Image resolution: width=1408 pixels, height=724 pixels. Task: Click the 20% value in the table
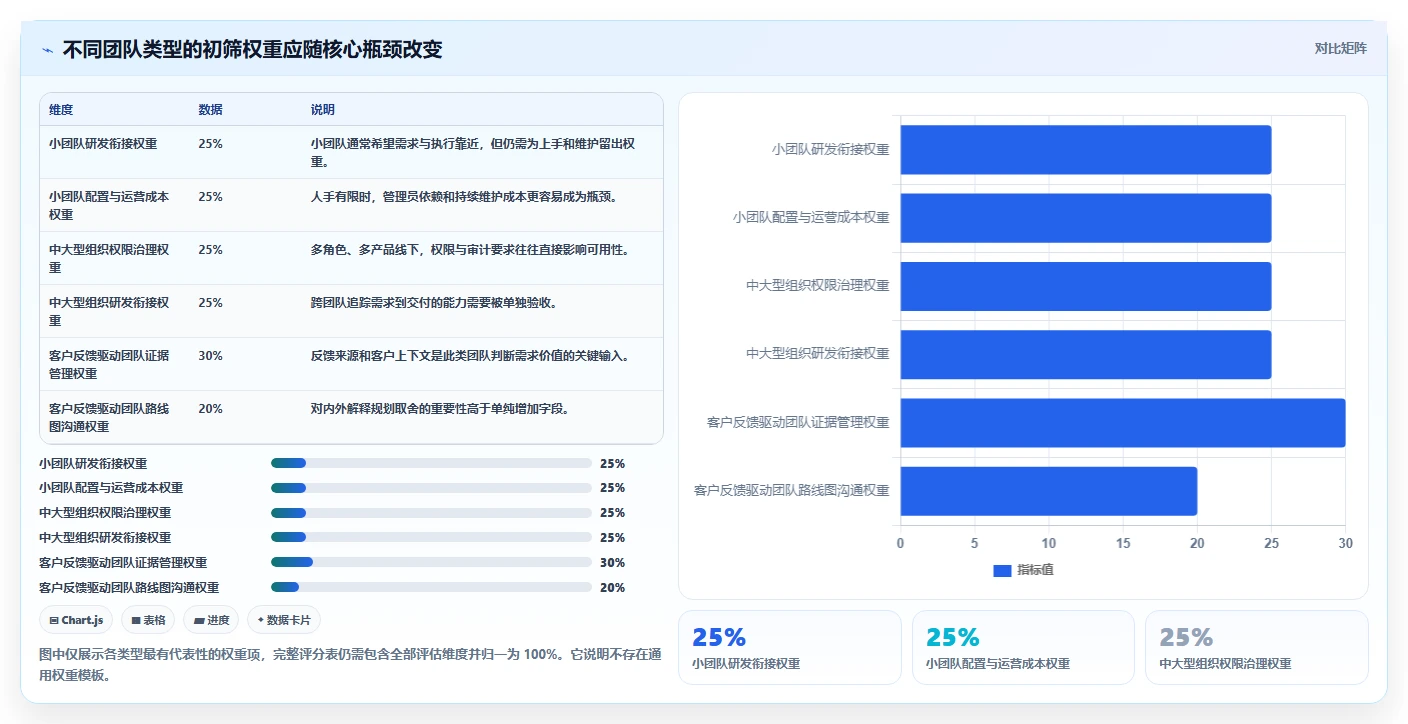(x=211, y=409)
